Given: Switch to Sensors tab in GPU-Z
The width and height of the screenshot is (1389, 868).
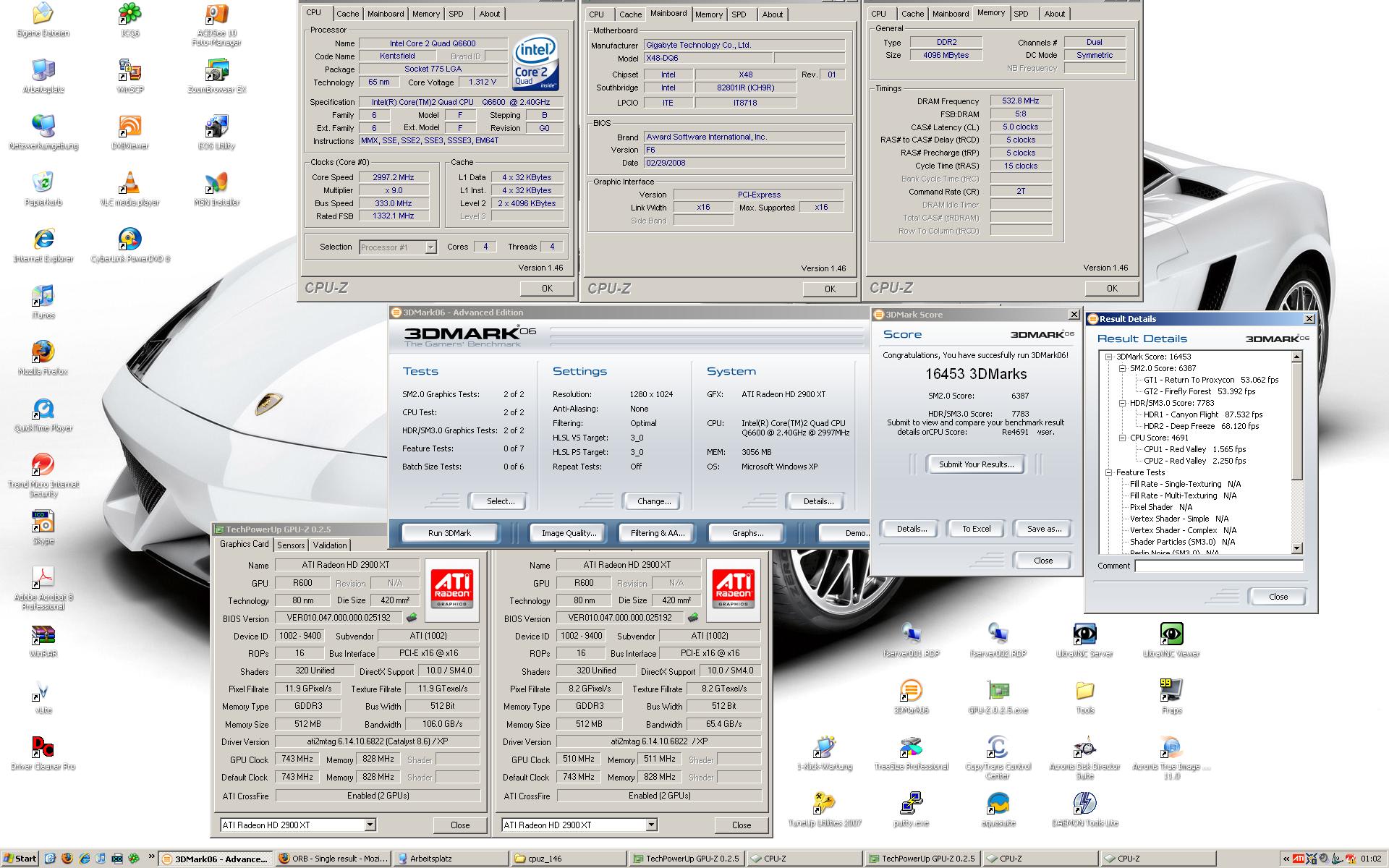Looking at the screenshot, I should [291, 545].
